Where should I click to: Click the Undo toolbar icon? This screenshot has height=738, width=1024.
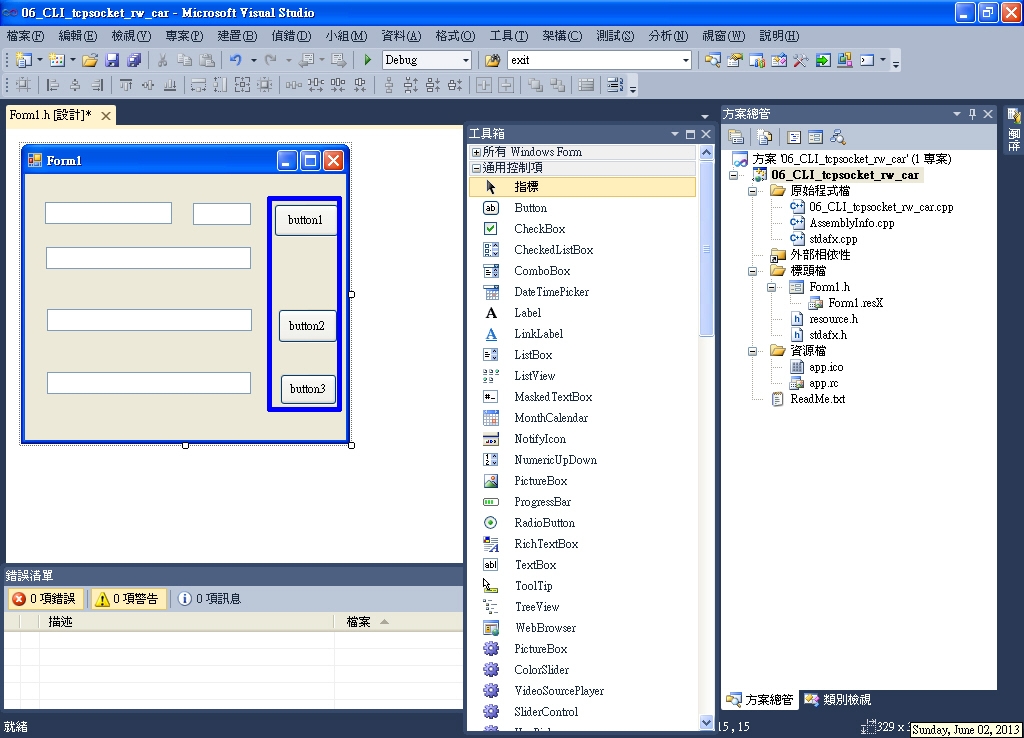(237, 60)
